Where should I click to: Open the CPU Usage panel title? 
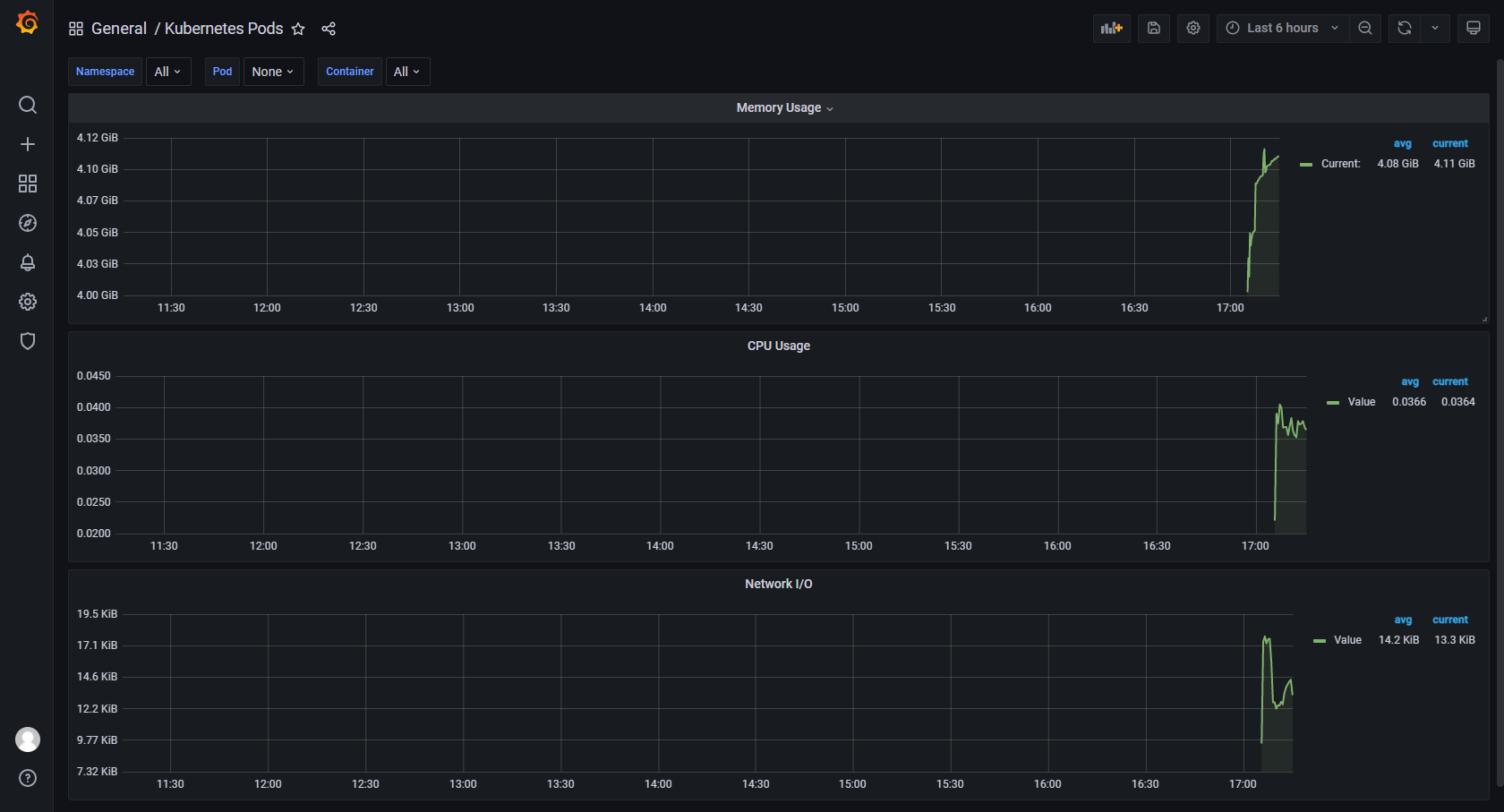[779, 346]
